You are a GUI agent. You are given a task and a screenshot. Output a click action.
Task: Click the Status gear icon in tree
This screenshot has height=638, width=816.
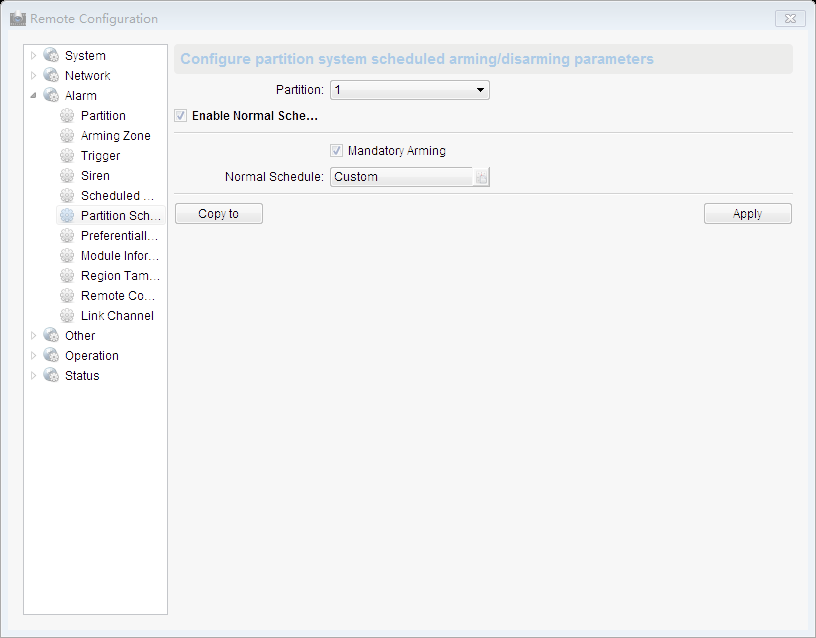pyautogui.click(x=51, y=375)
